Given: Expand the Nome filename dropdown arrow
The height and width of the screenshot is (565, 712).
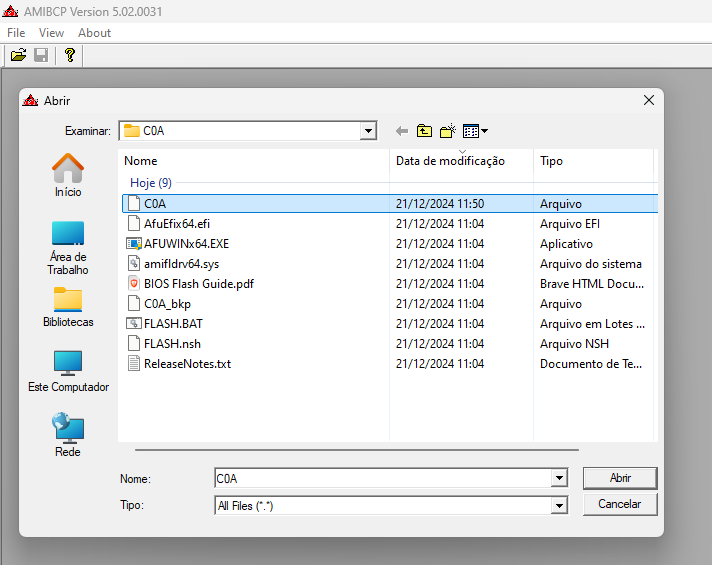Looking at the screenshot, I should (x=559, y=478).
